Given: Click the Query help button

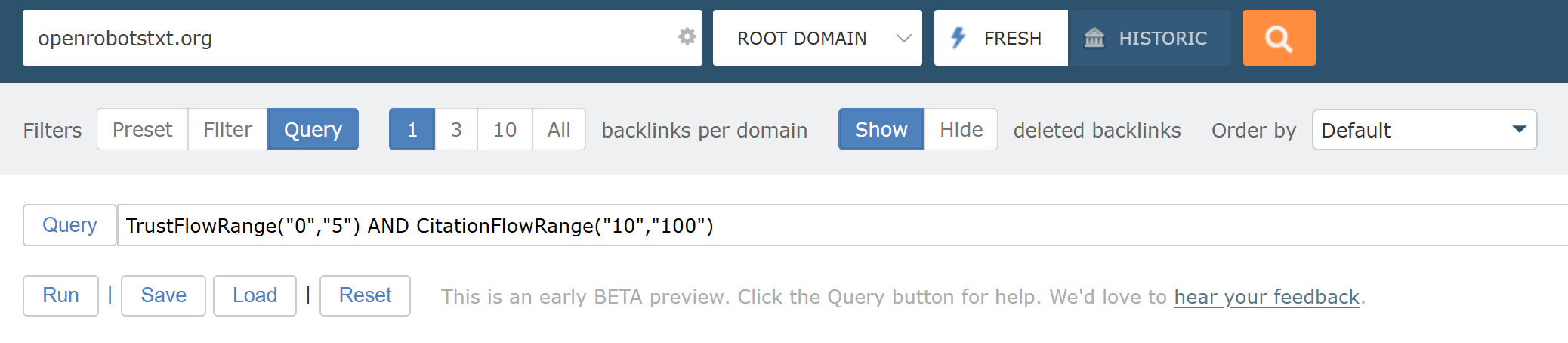Looking at the screenshot, I should tap(69, 225).
